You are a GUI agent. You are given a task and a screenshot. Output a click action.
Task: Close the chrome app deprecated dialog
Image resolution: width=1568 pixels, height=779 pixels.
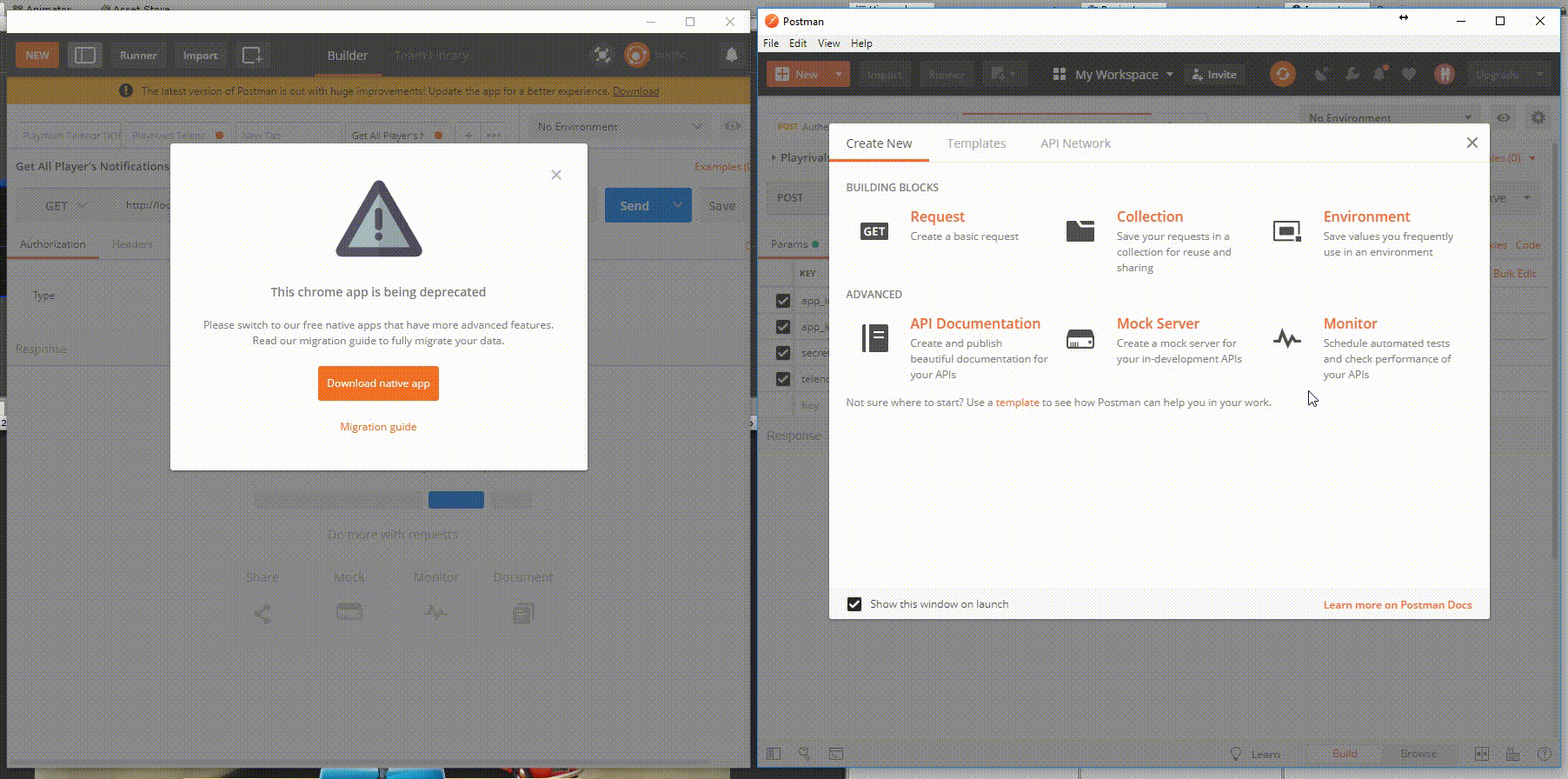tap(556, 175)
